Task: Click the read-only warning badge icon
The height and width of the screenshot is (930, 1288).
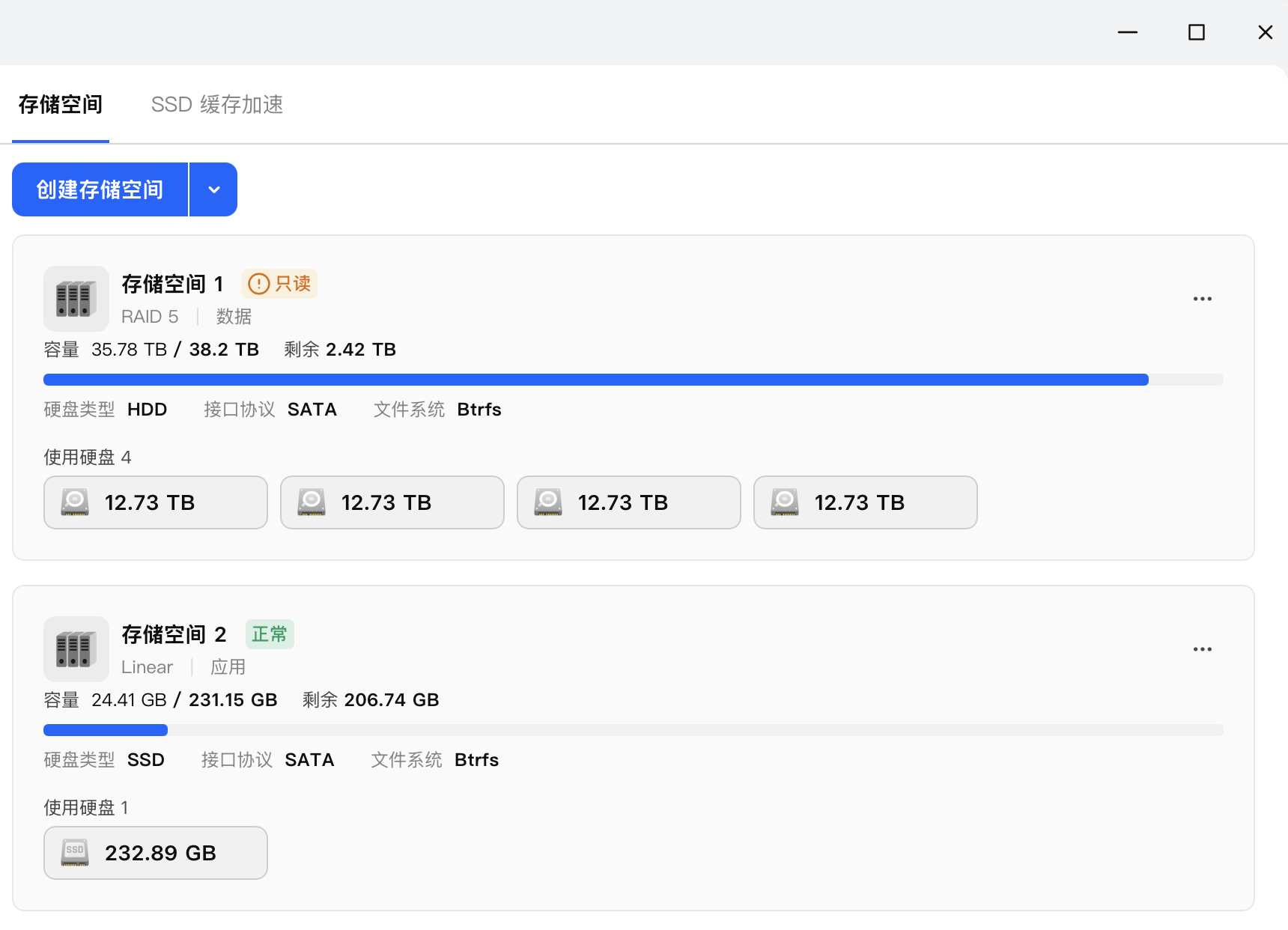Action: pyautogui.click(x=258, y=284)
